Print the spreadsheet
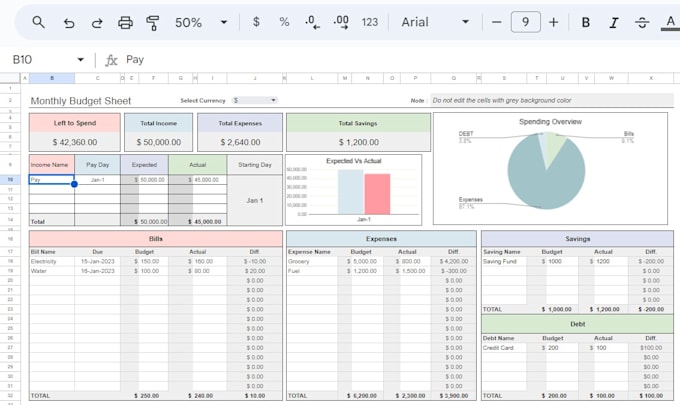680x405 pixels. (x=125, y=23)
